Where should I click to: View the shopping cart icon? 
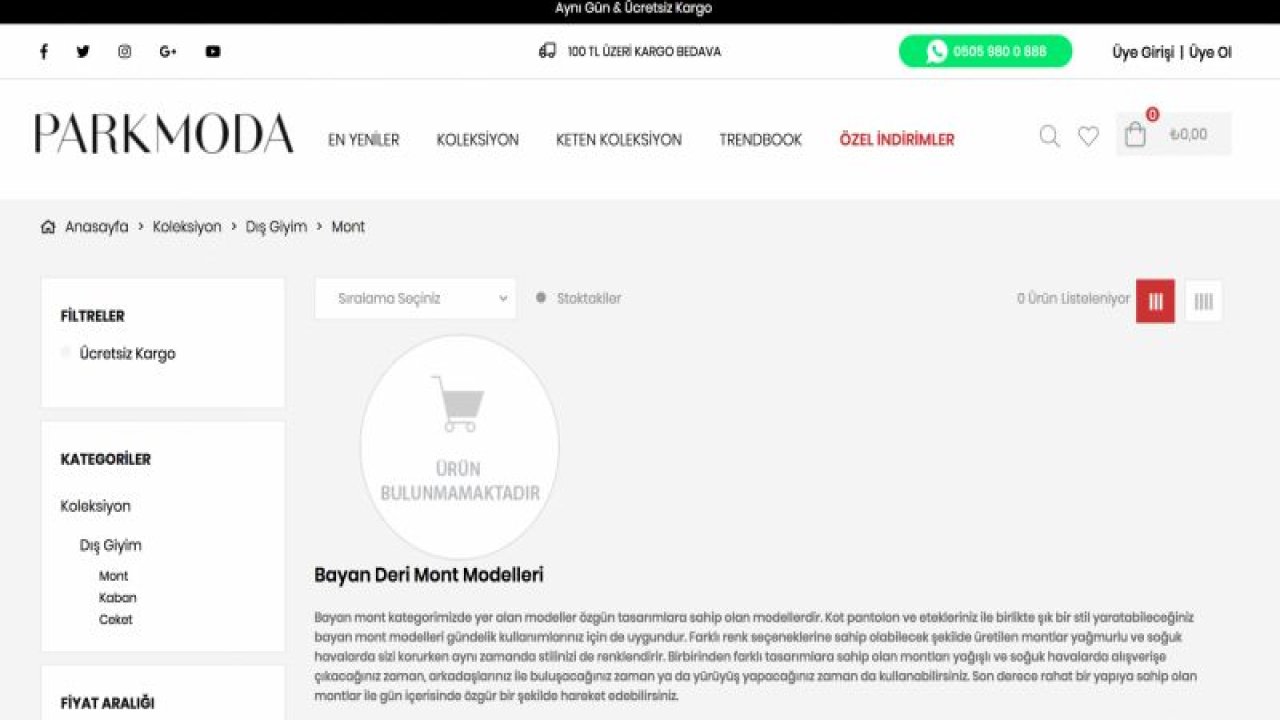[1135, 134]
